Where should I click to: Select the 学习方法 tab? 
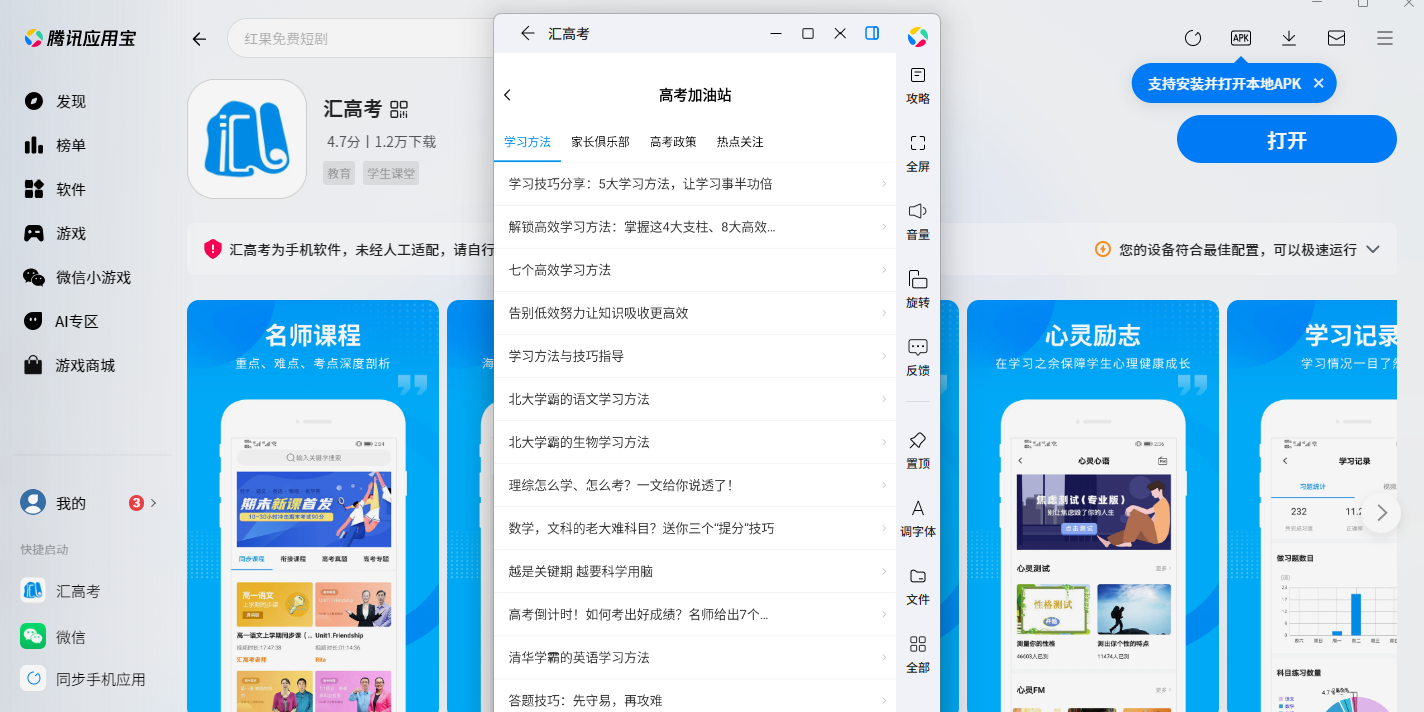(527, 142)
